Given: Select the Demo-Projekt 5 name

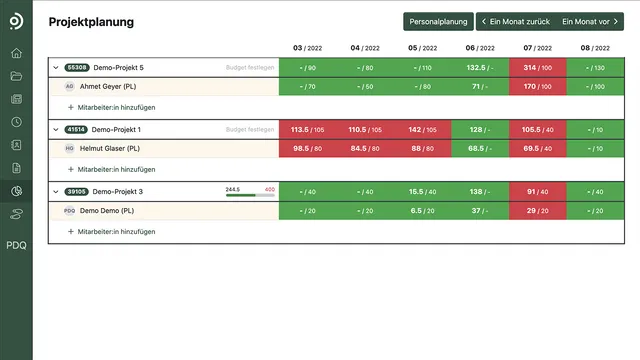Looking at the screenshot, I should click(x=118, y=68).
